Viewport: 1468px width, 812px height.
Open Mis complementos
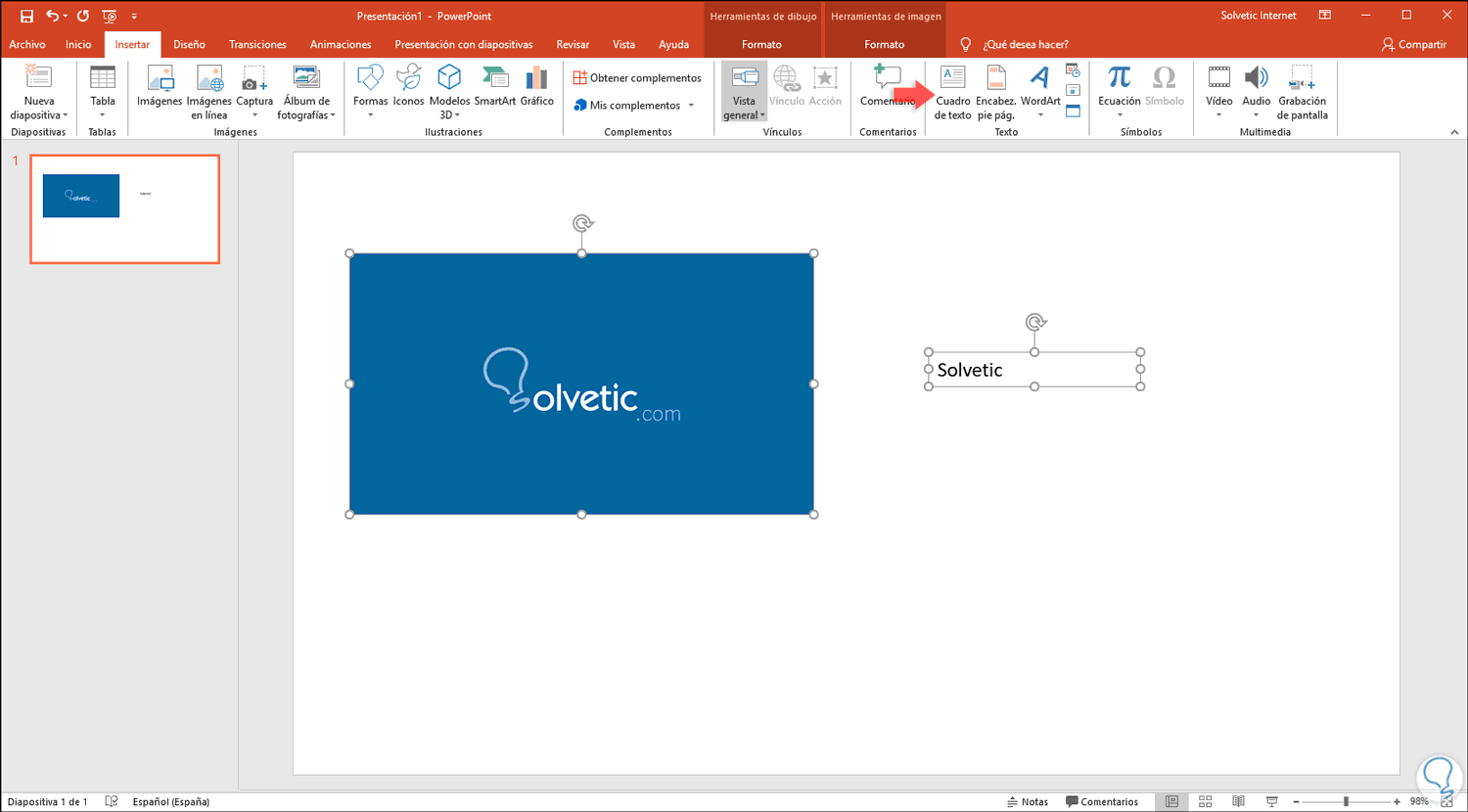(x=626, y=105)
